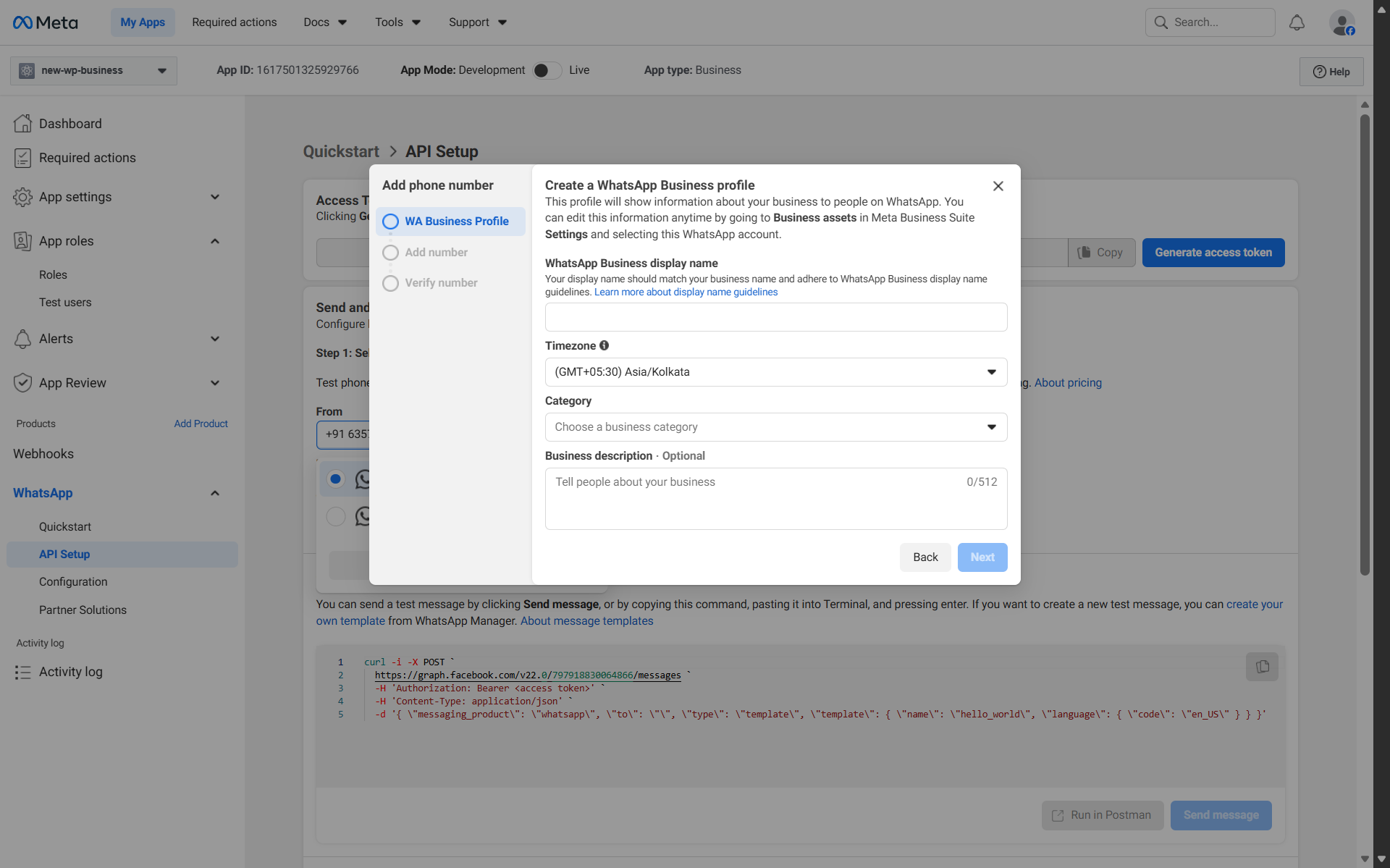
Task: Select the WA Business Profile step
Action: point(450,222)
